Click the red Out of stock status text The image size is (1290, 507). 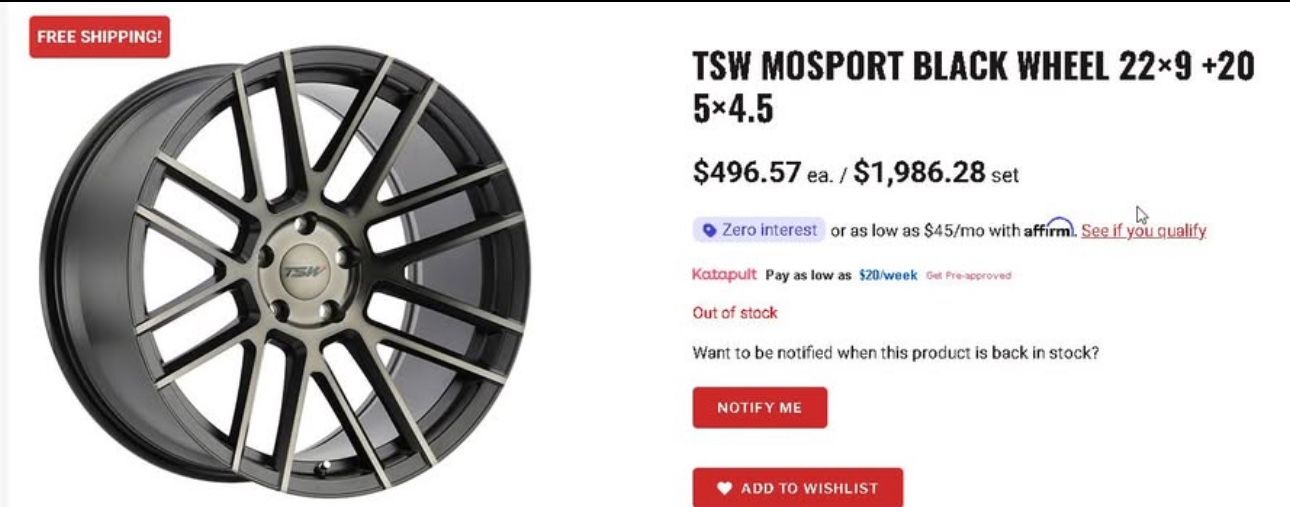(x=735, y=313)
